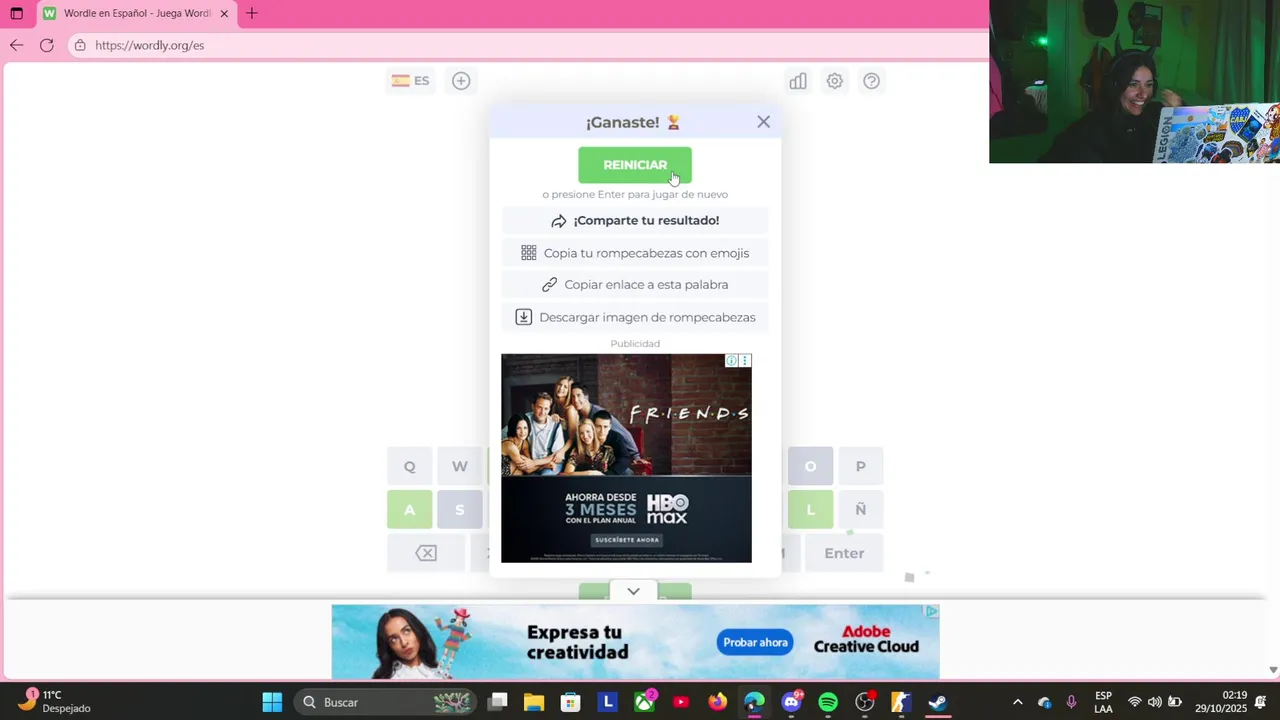Open the Xbox app on taskbar
This screenshot has width=1280, height=720.
pyautogui.click(x=644, y=702)
